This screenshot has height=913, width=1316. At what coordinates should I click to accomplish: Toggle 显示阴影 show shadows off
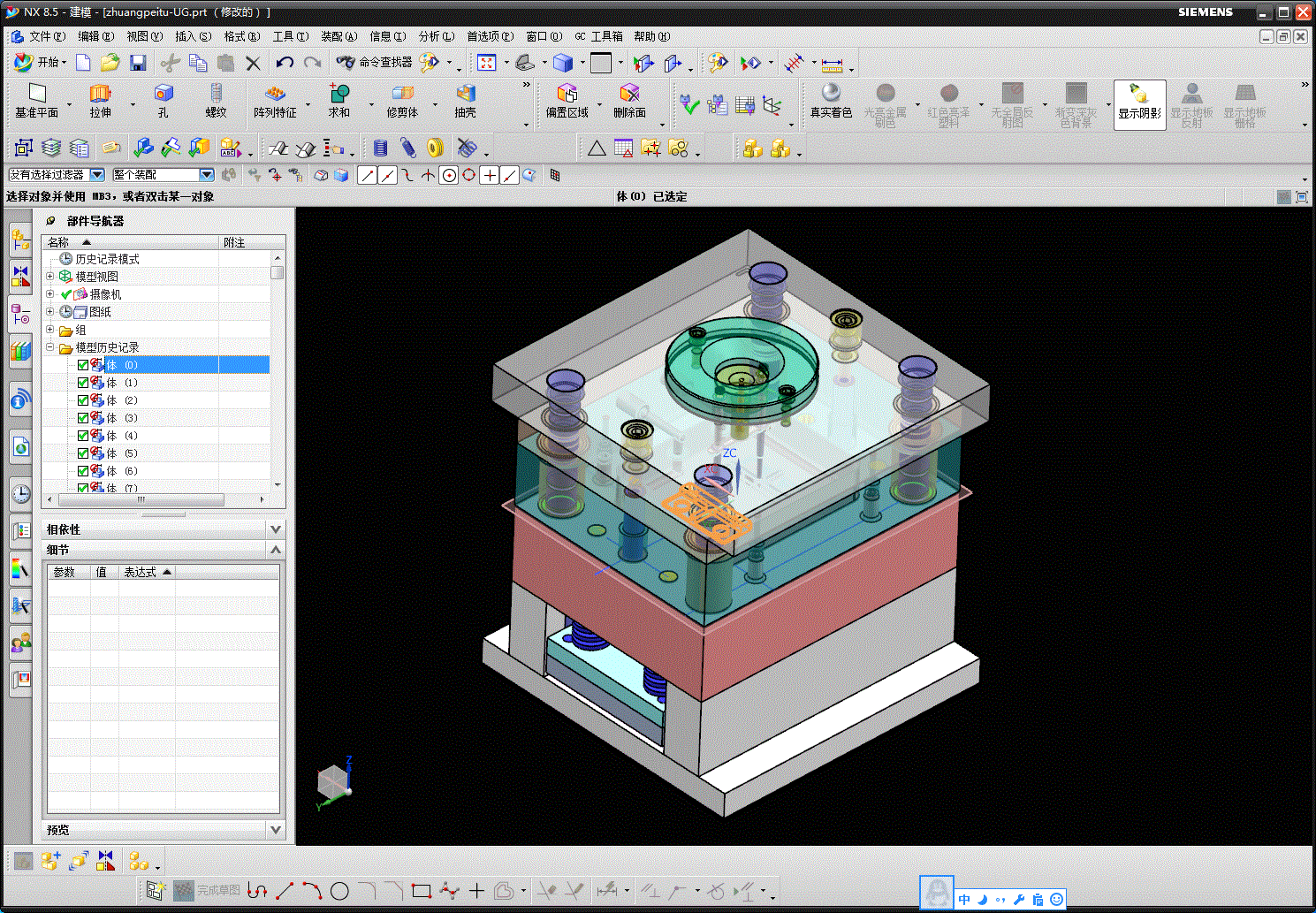pyautogui.click(x=1139, y=104)
